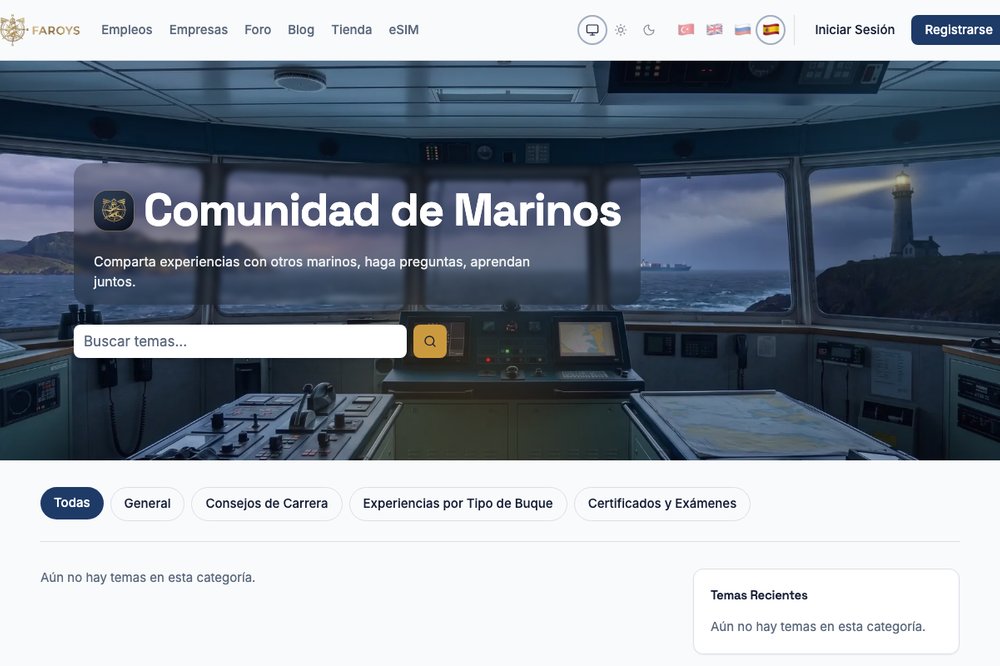Screen dimensions: 1000x666
Task: Click the 'Comparta experiencias con otros marinos' subtitle
Action: [312, 271]
